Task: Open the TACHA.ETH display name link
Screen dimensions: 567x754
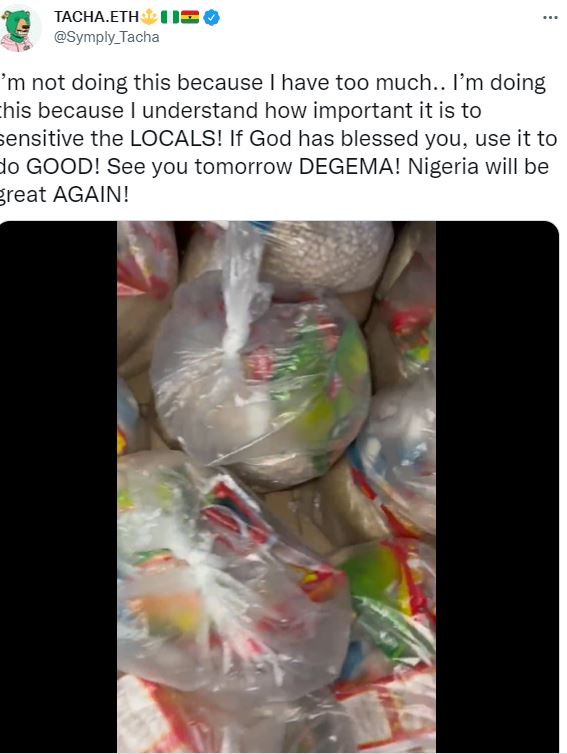Action: [x=96, y=17]
